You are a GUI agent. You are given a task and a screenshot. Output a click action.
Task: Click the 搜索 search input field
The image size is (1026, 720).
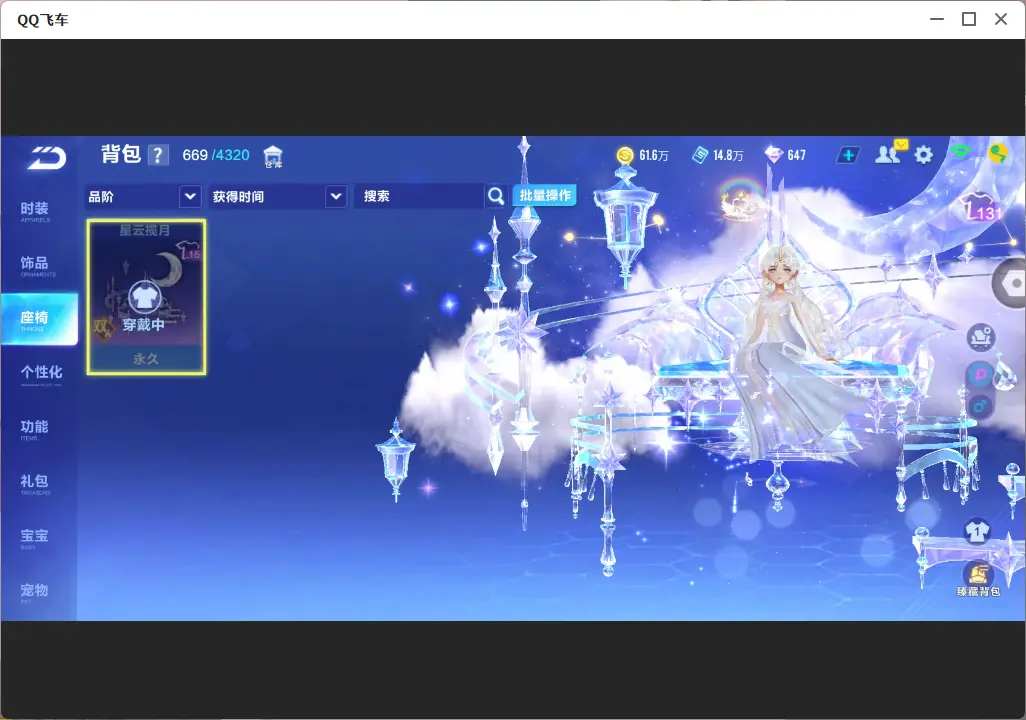pyautogui.click(x=419, y=196)
